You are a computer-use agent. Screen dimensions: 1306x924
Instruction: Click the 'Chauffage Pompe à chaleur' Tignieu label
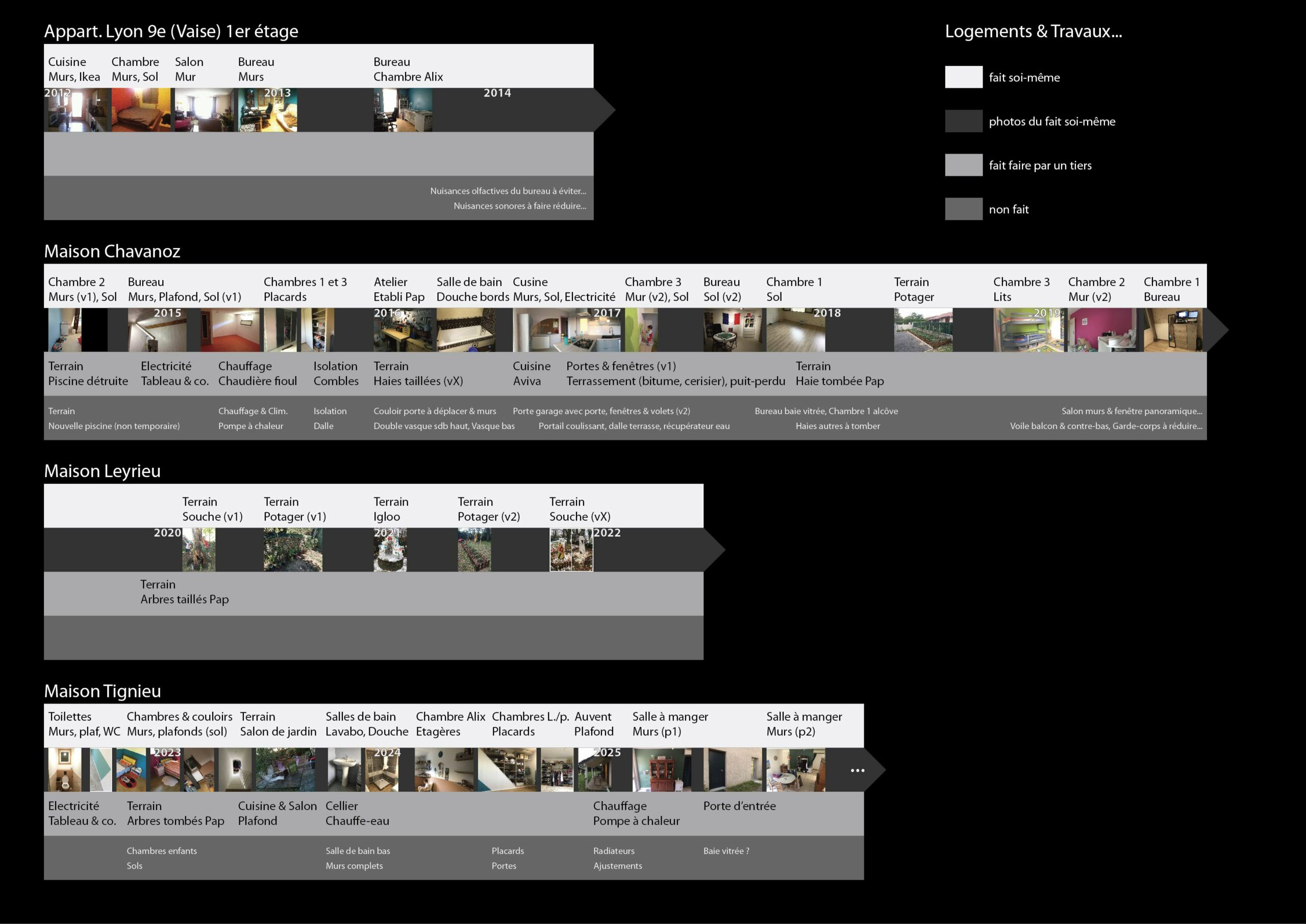click(636, 814)
